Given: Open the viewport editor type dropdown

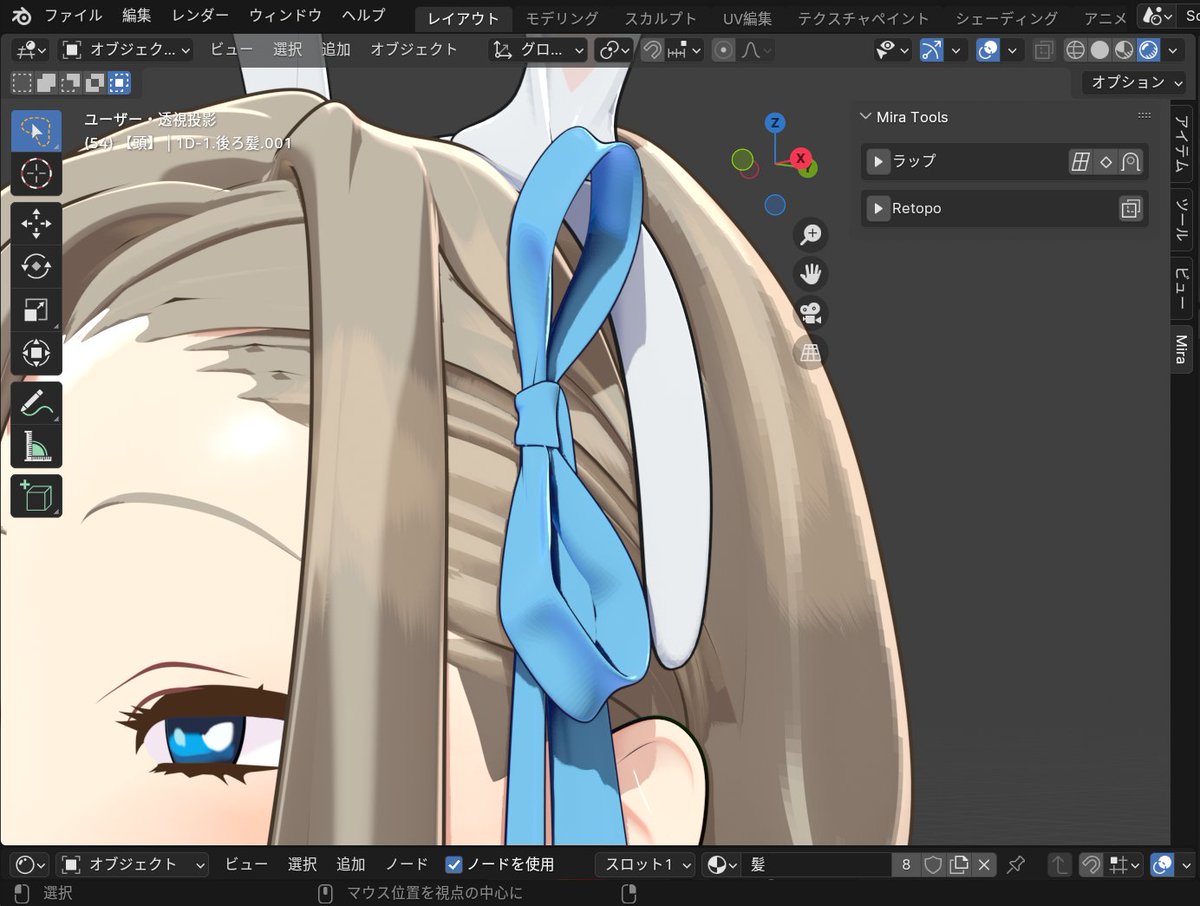Looking at the screenshot, I should coord(30,50).
